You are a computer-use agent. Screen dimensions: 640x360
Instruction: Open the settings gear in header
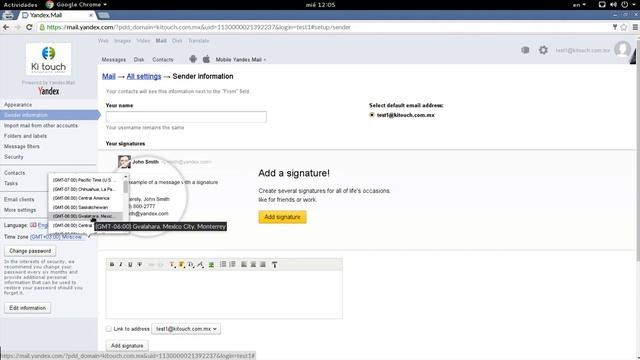tap(543, 50)
